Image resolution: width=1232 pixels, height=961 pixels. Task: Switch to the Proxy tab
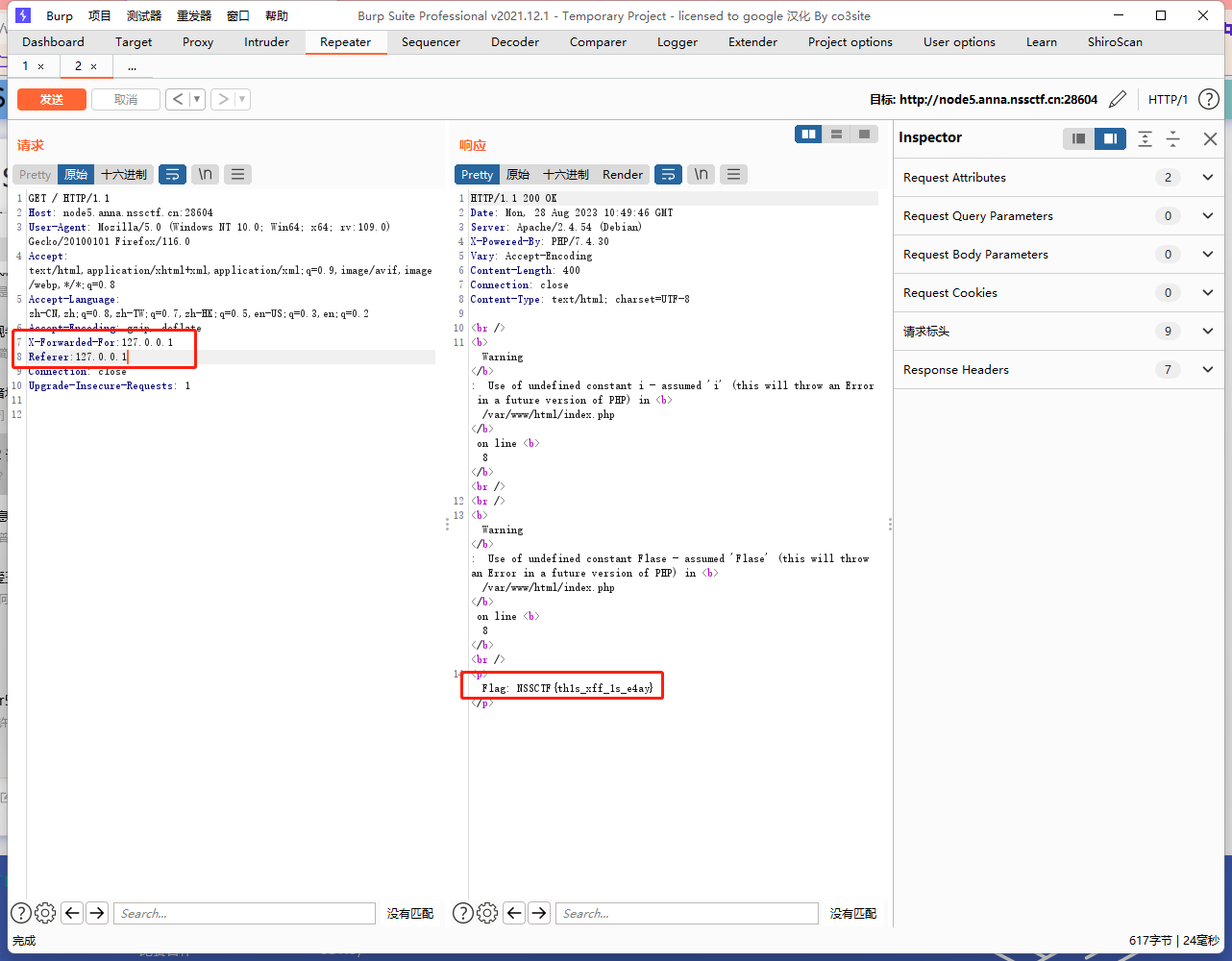click(x=198, y=41)
